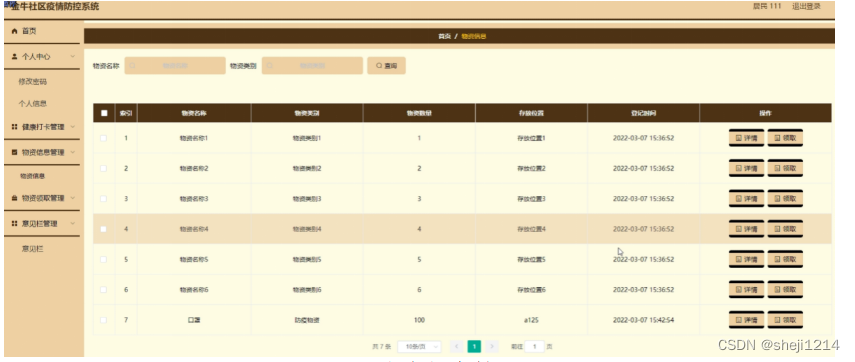Open 修改密码 in the sidebar
The height and width of the screenshot is (362, 855).
pos(33,82)
